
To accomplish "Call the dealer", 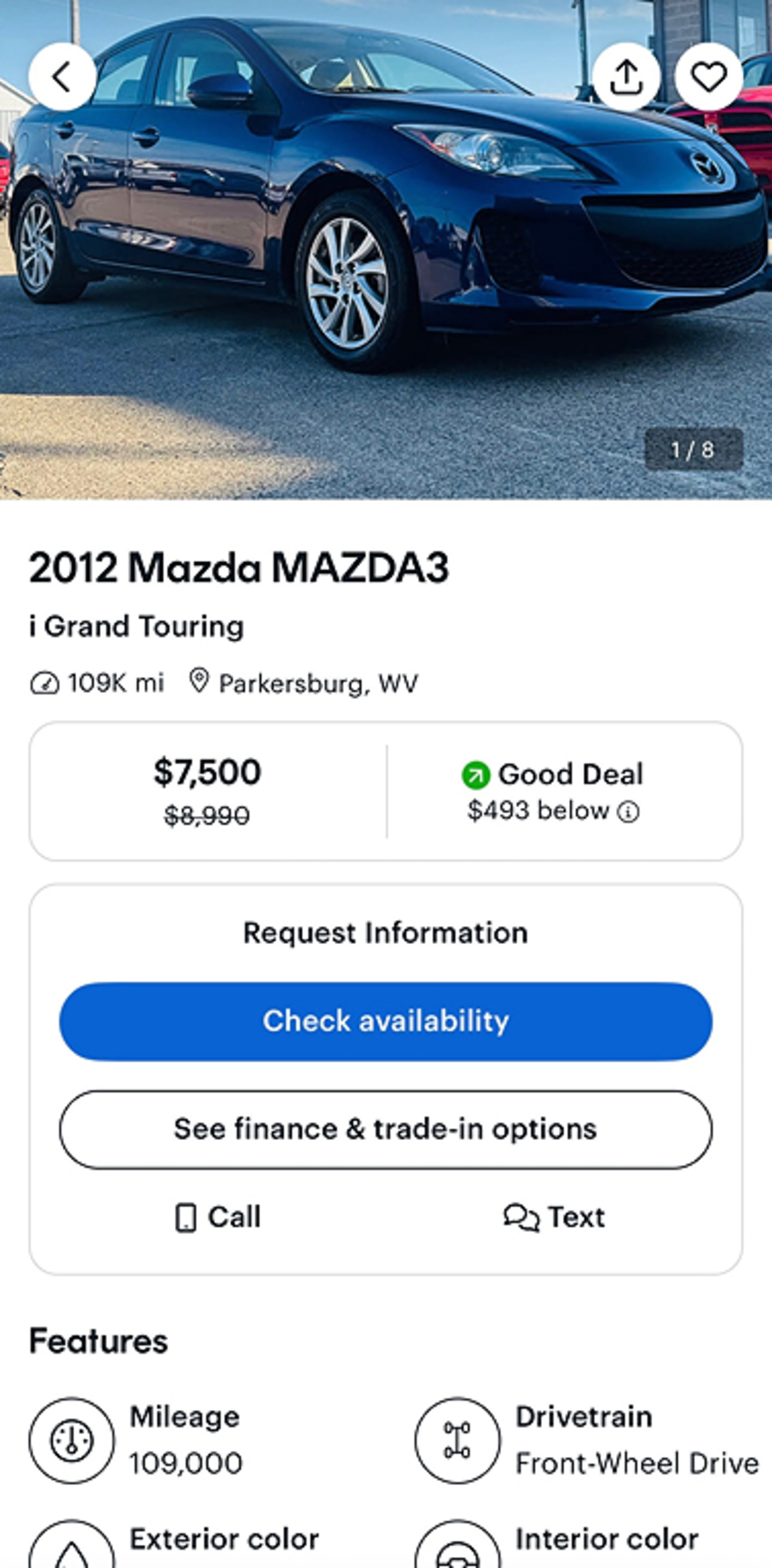I will click(x=218, y=1217).
